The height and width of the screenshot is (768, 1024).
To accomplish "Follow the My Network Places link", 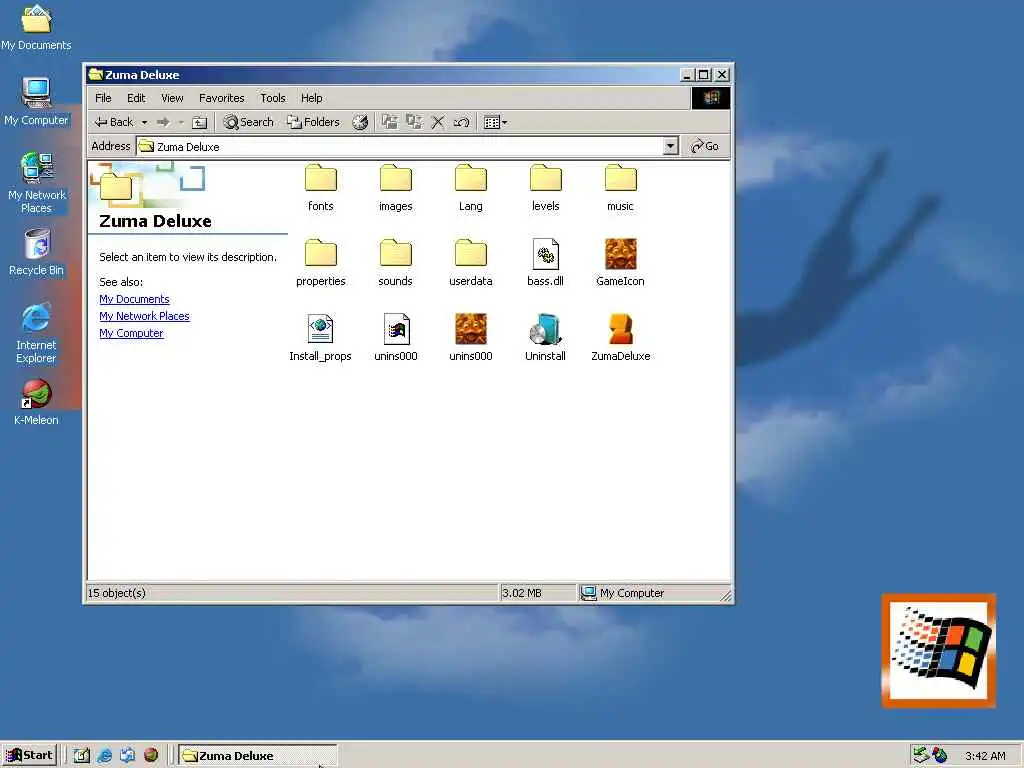I will (144, 316).
